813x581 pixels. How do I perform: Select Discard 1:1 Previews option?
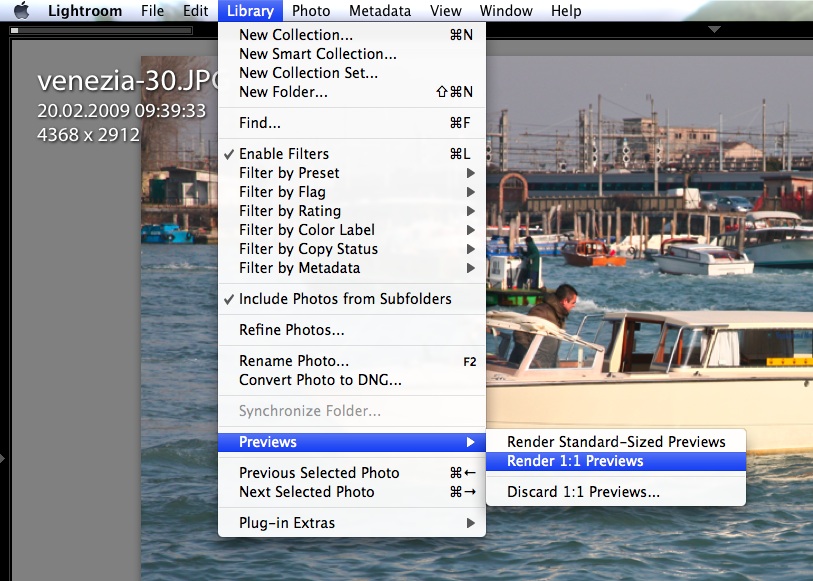coord(583,492)
